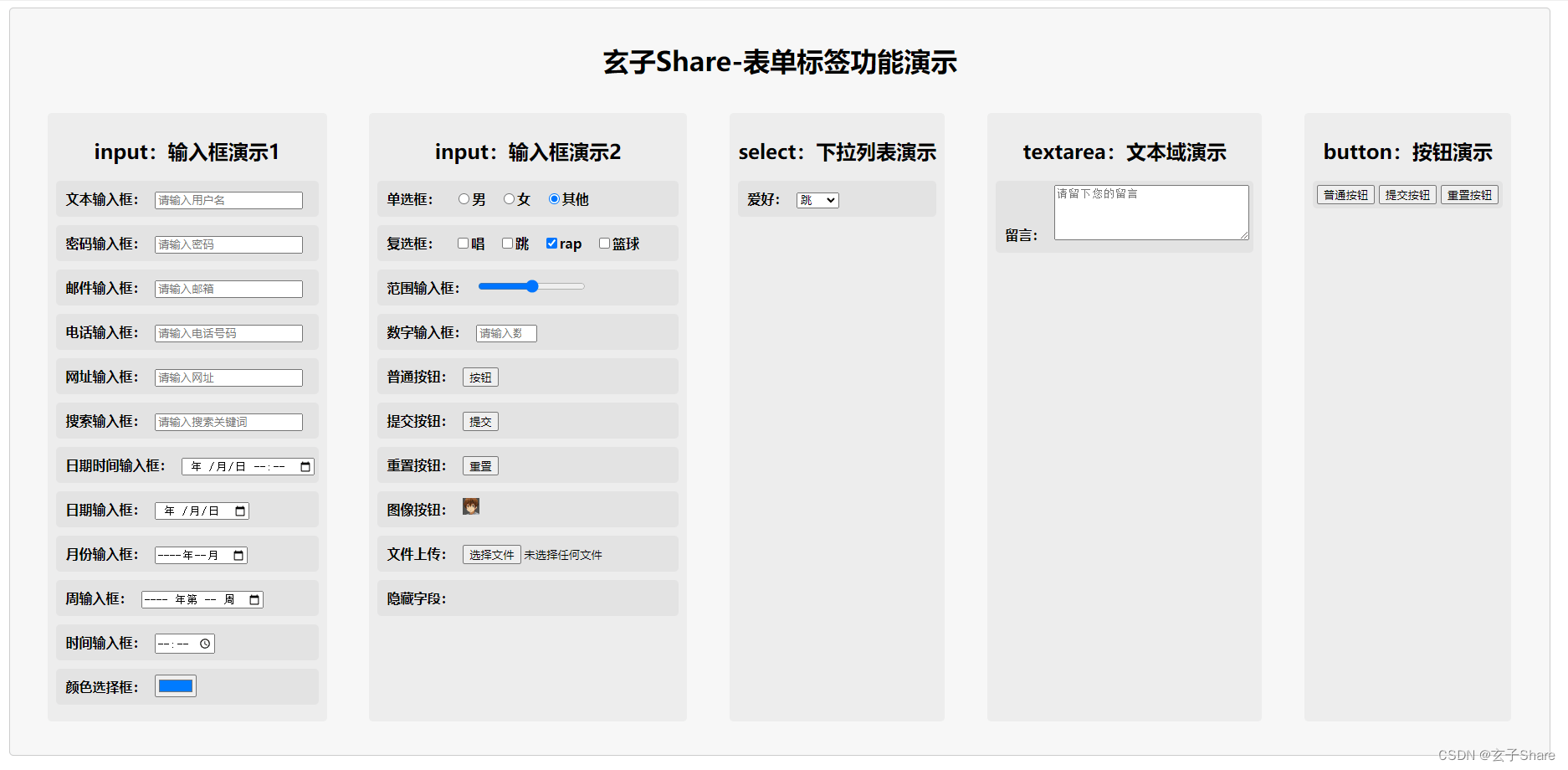Focus the 数字输入框 number field
The image size is (1568, 770).
(x=506, y=333)
